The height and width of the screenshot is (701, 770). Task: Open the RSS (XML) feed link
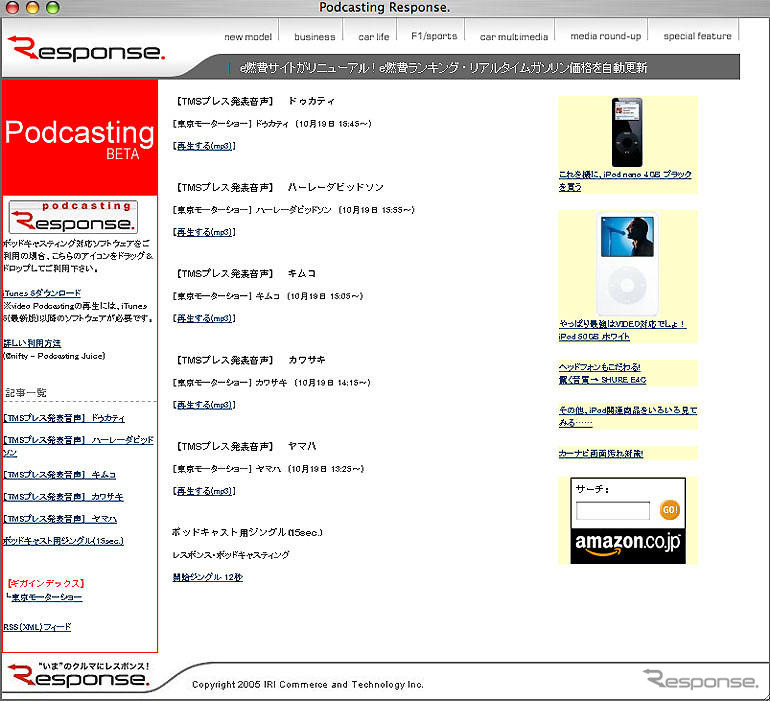pos(37,627)
